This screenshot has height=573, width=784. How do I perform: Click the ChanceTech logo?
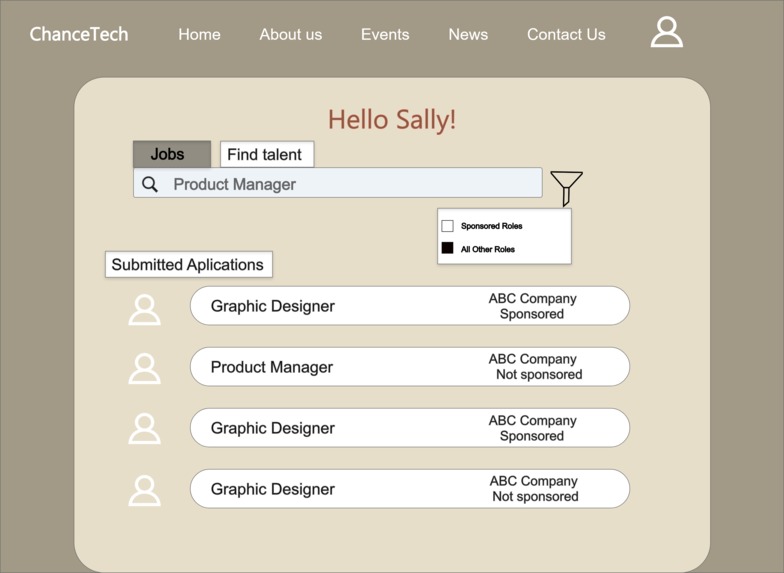pos(78,34)
